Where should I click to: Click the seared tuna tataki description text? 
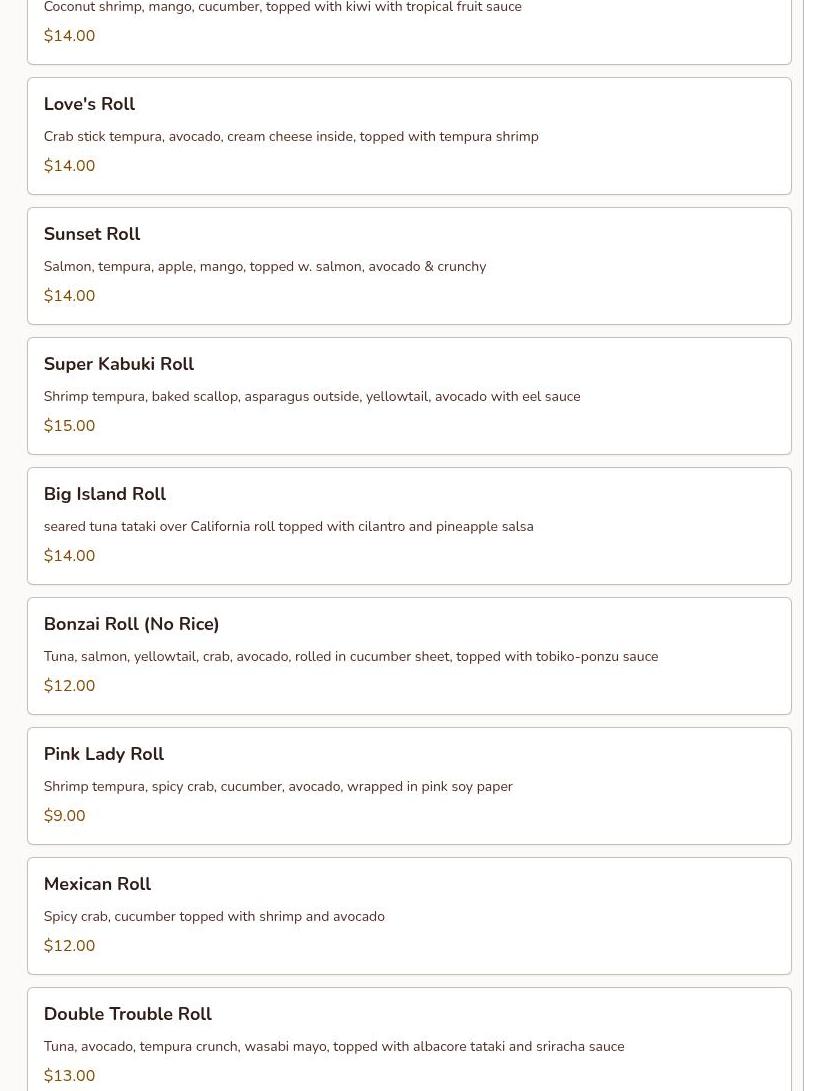[288, 526]
